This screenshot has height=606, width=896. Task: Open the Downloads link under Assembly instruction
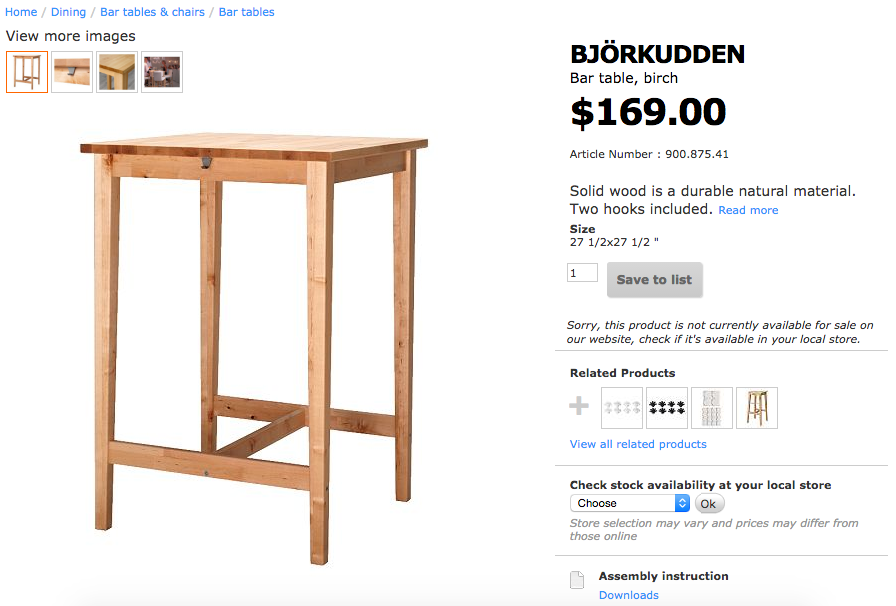(x=628, y=595)
